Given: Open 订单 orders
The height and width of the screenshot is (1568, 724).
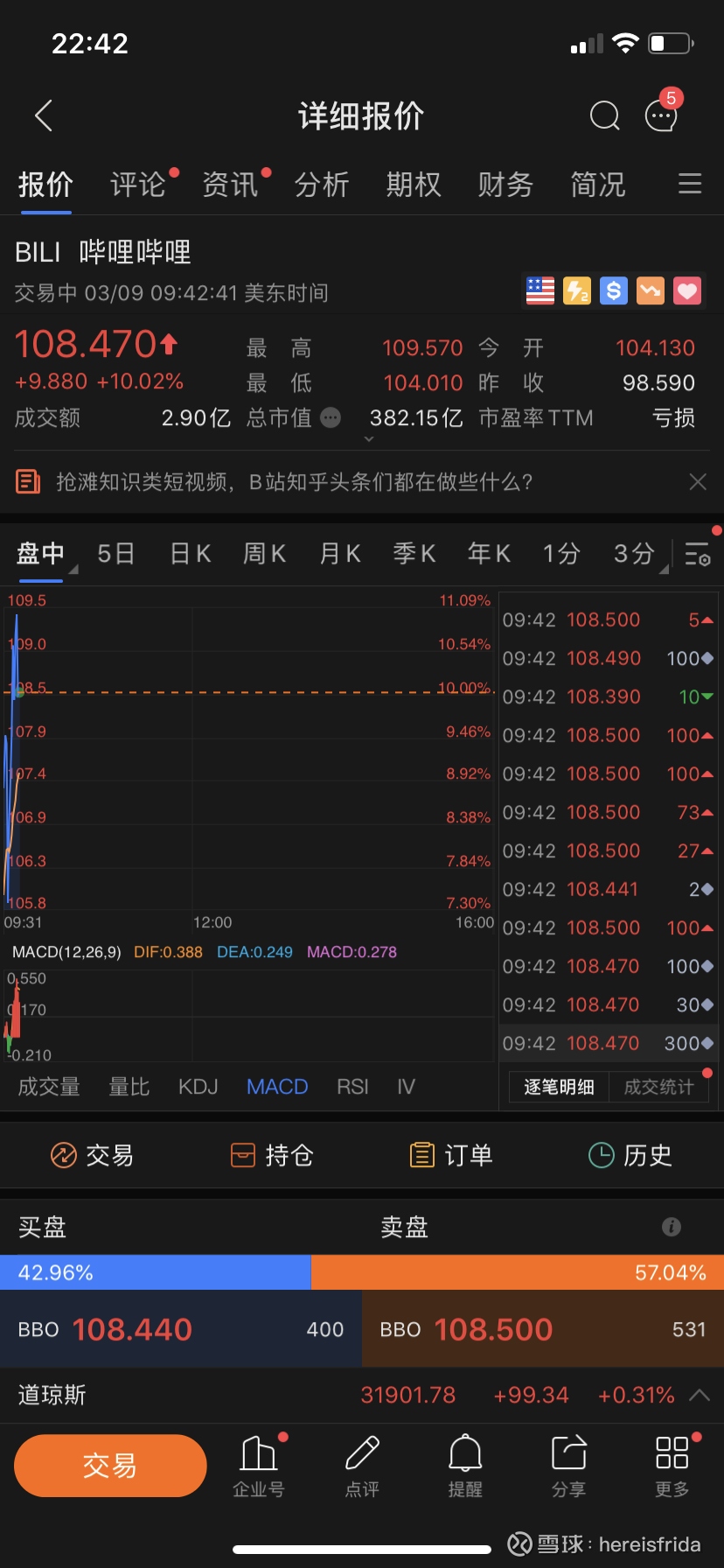Looking at the screenshot, I should tap(451, 1156).
